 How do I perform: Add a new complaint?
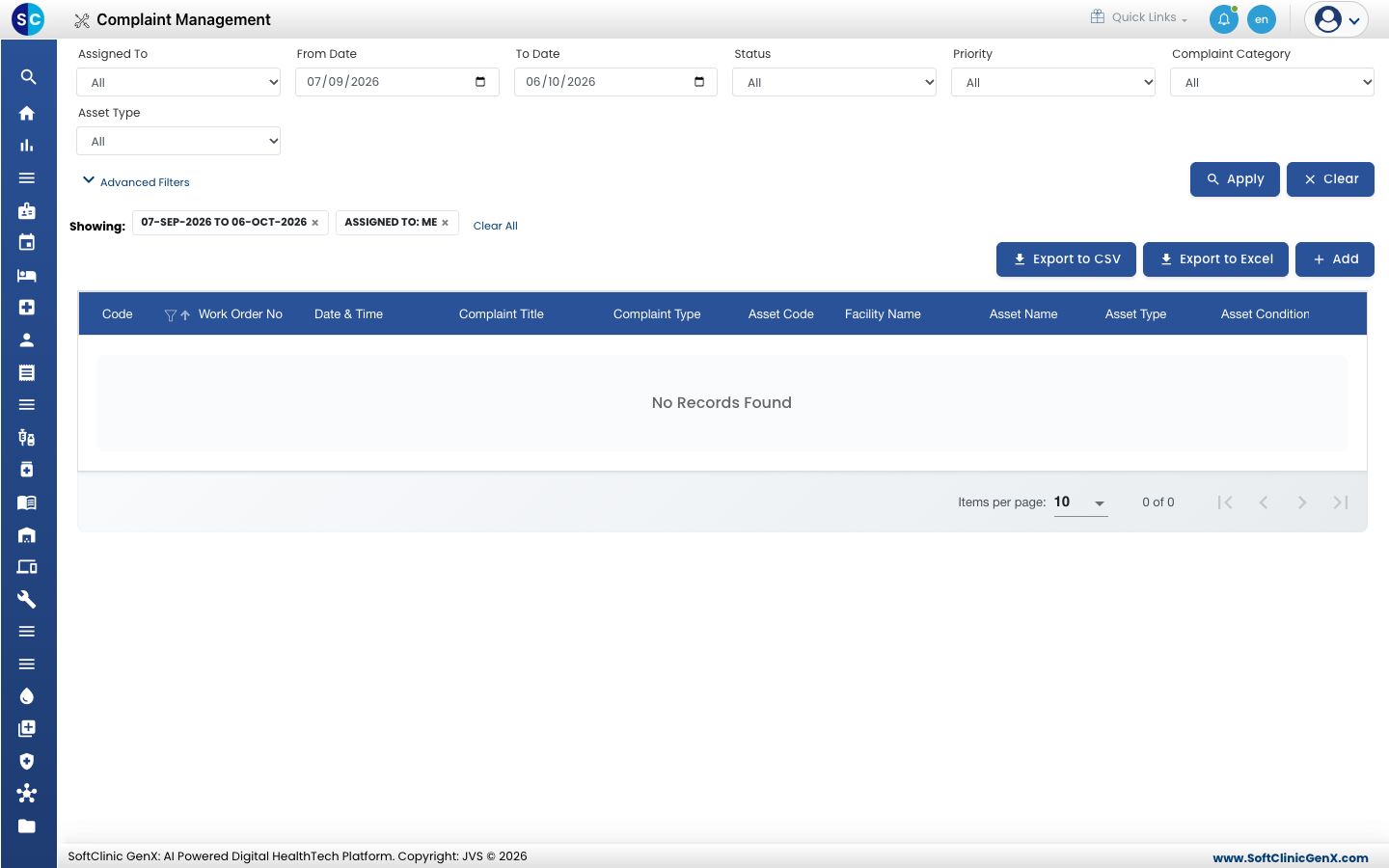(1335, 259)
